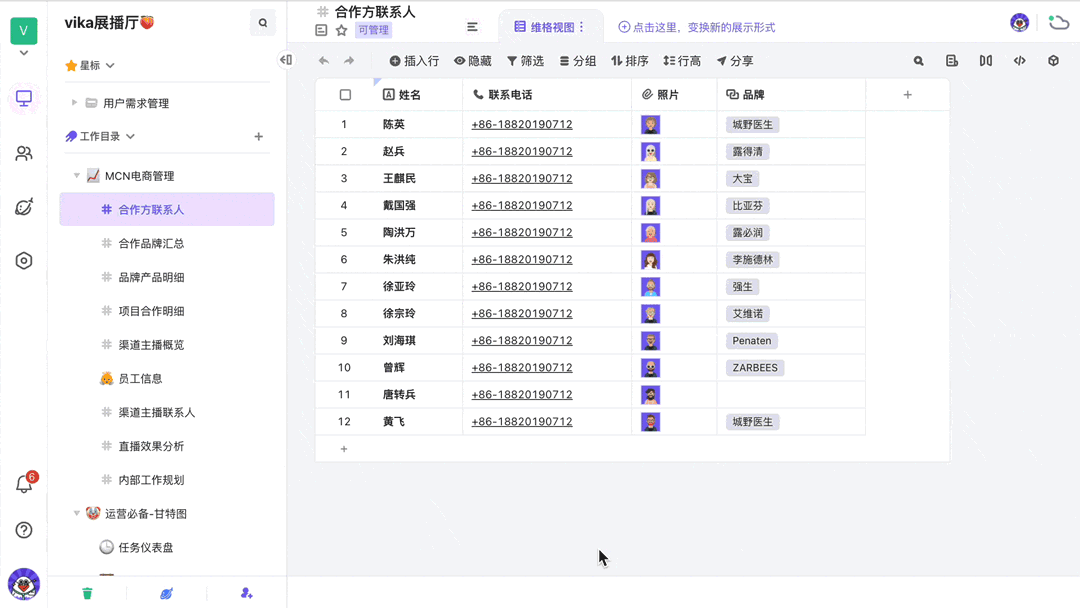
Task: Collapse the sidebar with the panel toggle icon
Action: click(286, 60)
